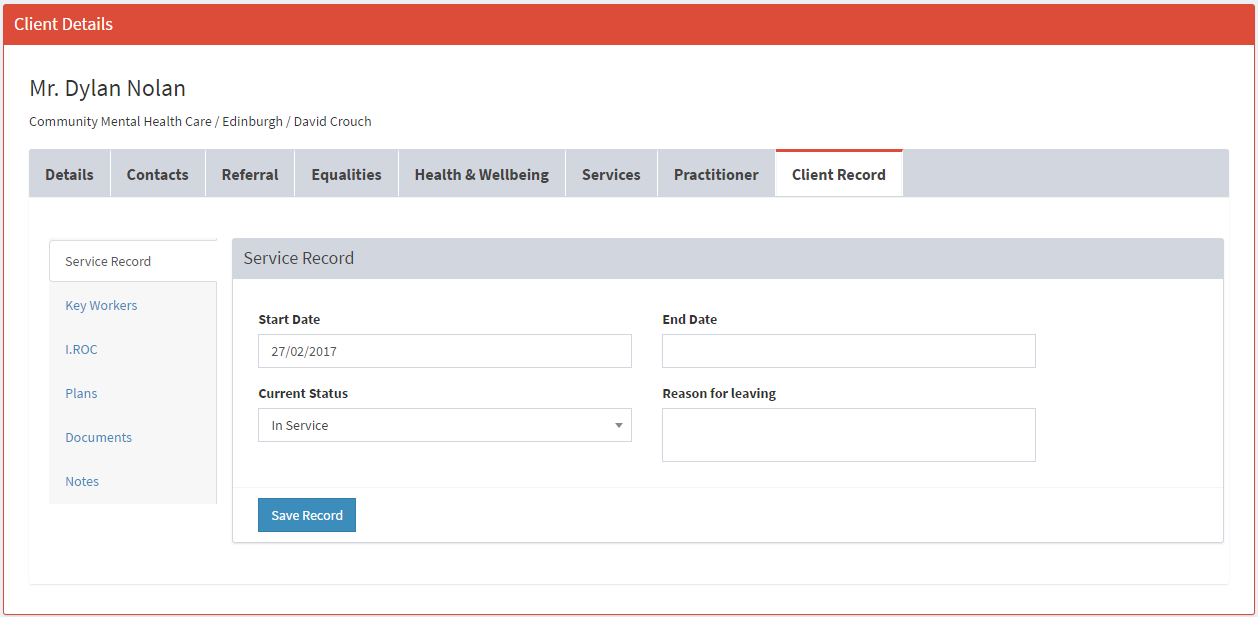This screenshot has width=1258, height=617.
Task: Click the Start Date field
Action: (444, 351)
